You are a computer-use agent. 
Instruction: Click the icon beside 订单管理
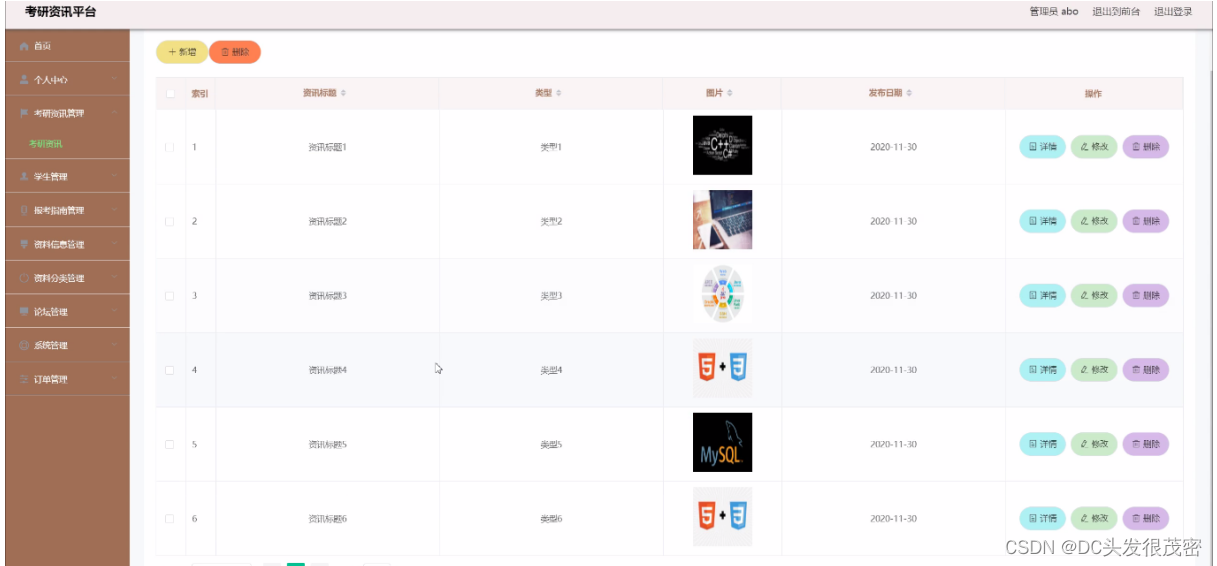pyautogui.click(x=24, y=379)
